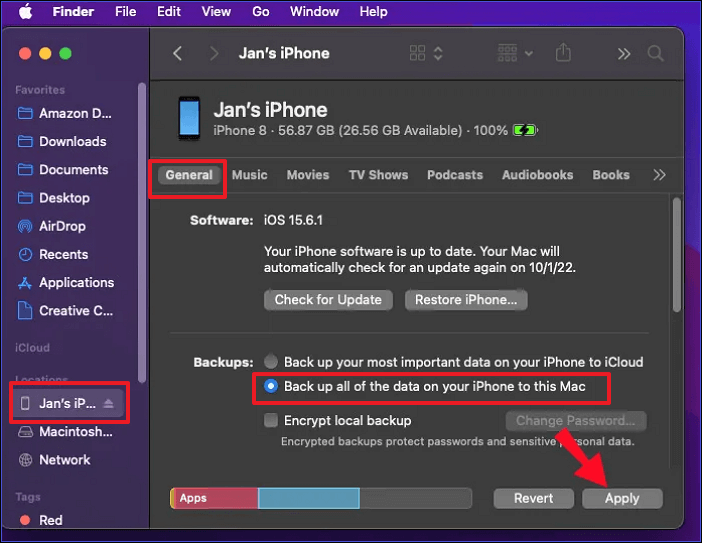The image size is (702, 543).
Task: Open Downloads folder in sidebar
Action: tap(62, 141)
